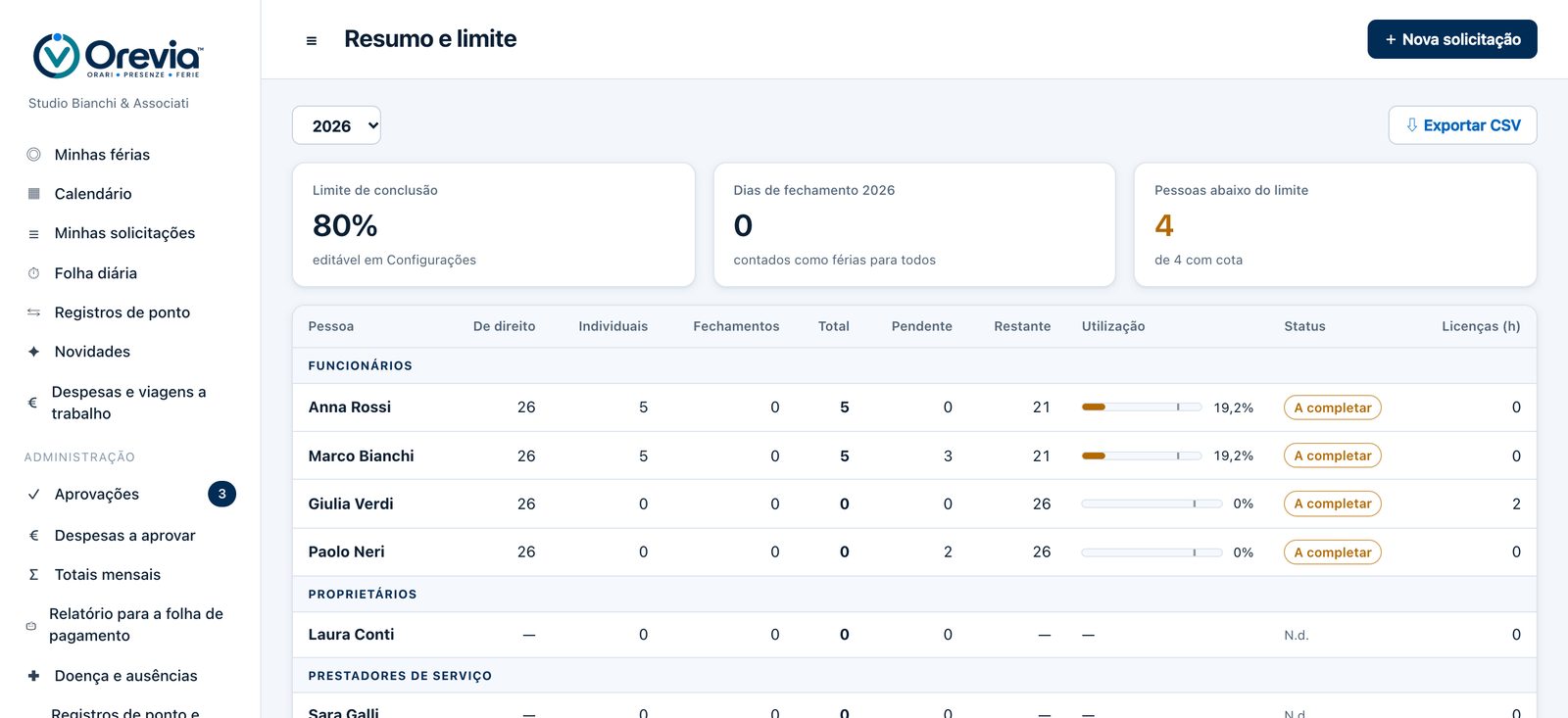1568x718 pixels.
Task: Click the Aprovações badge showing 3
Action: [x=221, y=494]
